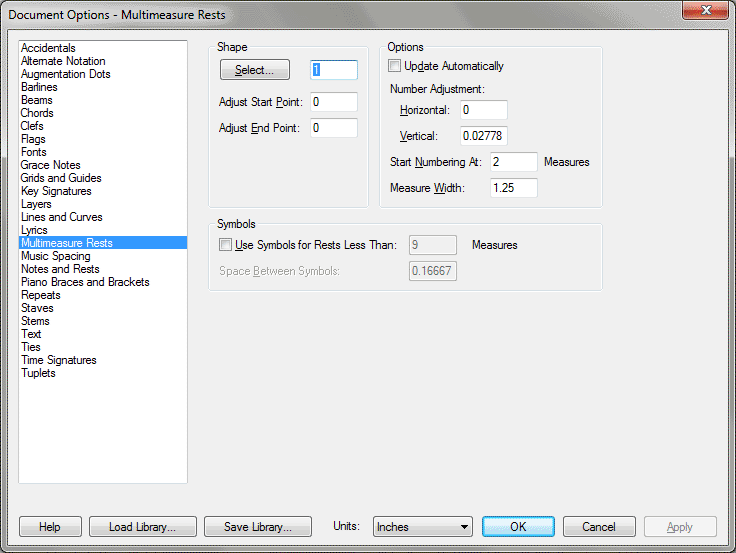Edit the Vertical number adjustment field

coord(483,136)
